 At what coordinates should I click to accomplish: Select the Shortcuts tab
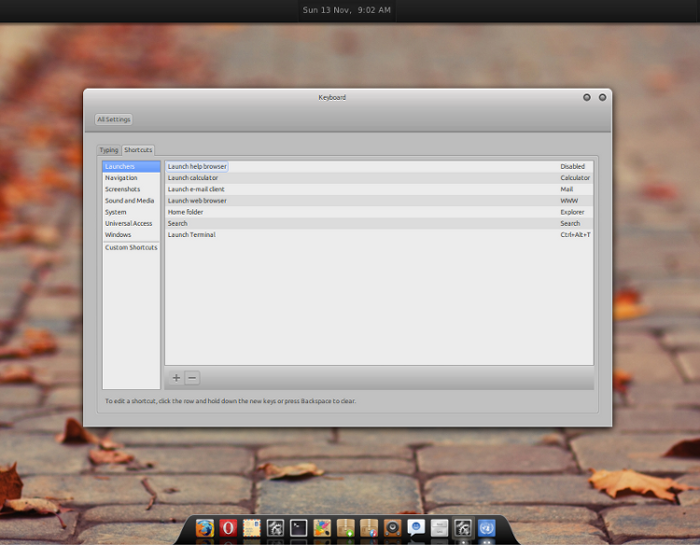(138, 150)
